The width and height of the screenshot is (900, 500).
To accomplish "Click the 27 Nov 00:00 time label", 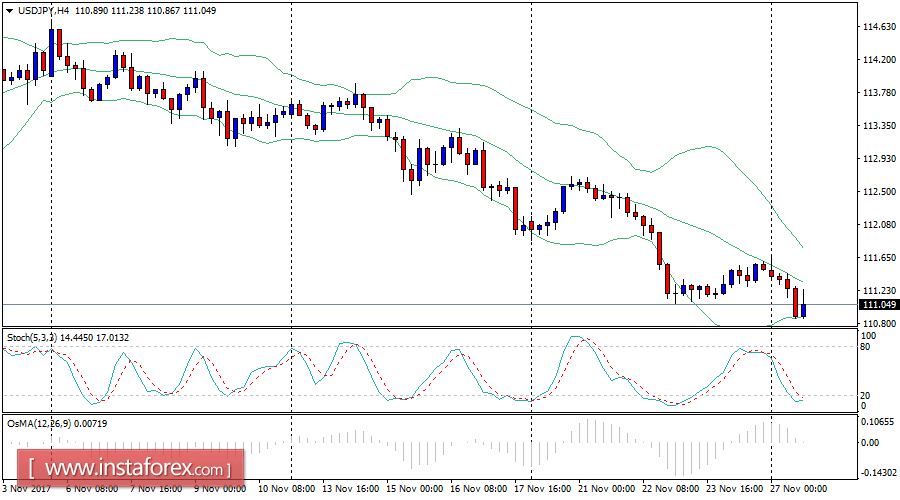I will click(x=798, y=489).
